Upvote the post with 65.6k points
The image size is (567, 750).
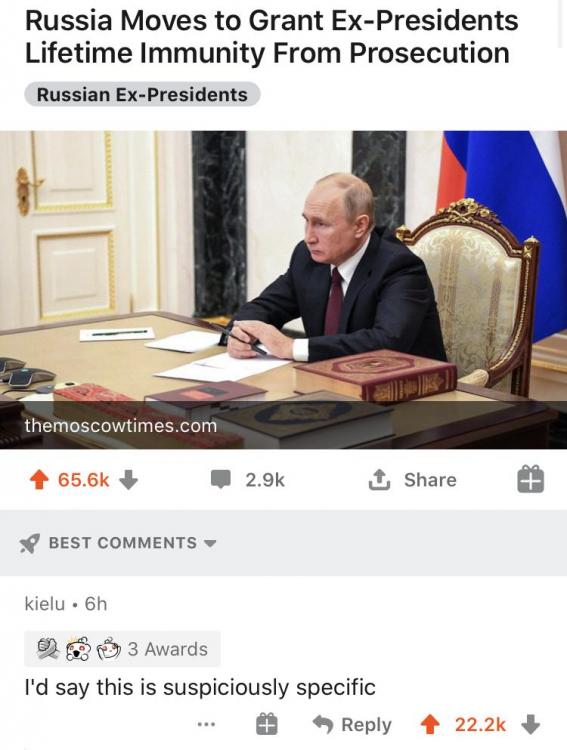40,480
